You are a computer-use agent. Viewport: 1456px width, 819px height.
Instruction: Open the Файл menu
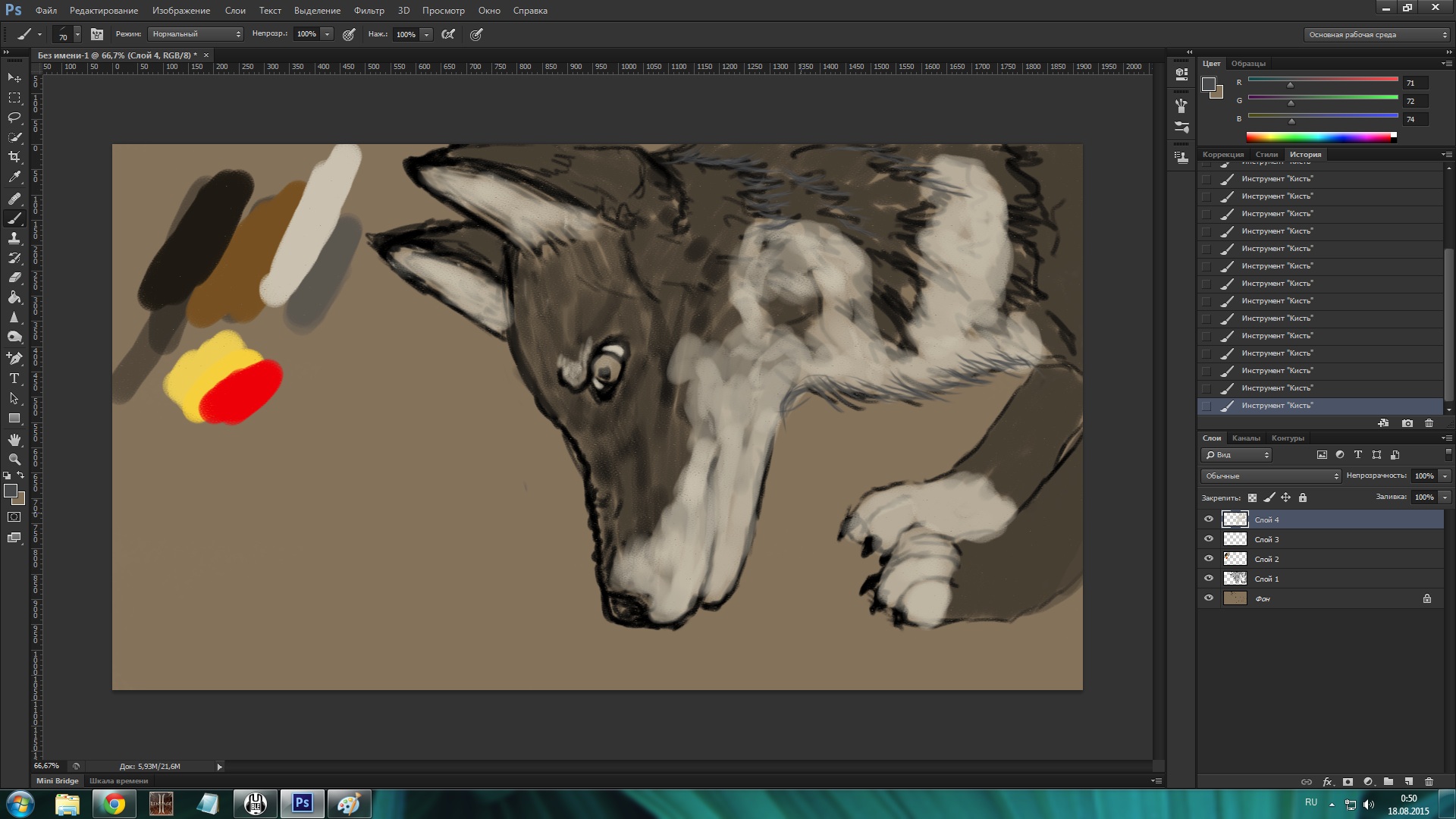[x=46, y=11]
